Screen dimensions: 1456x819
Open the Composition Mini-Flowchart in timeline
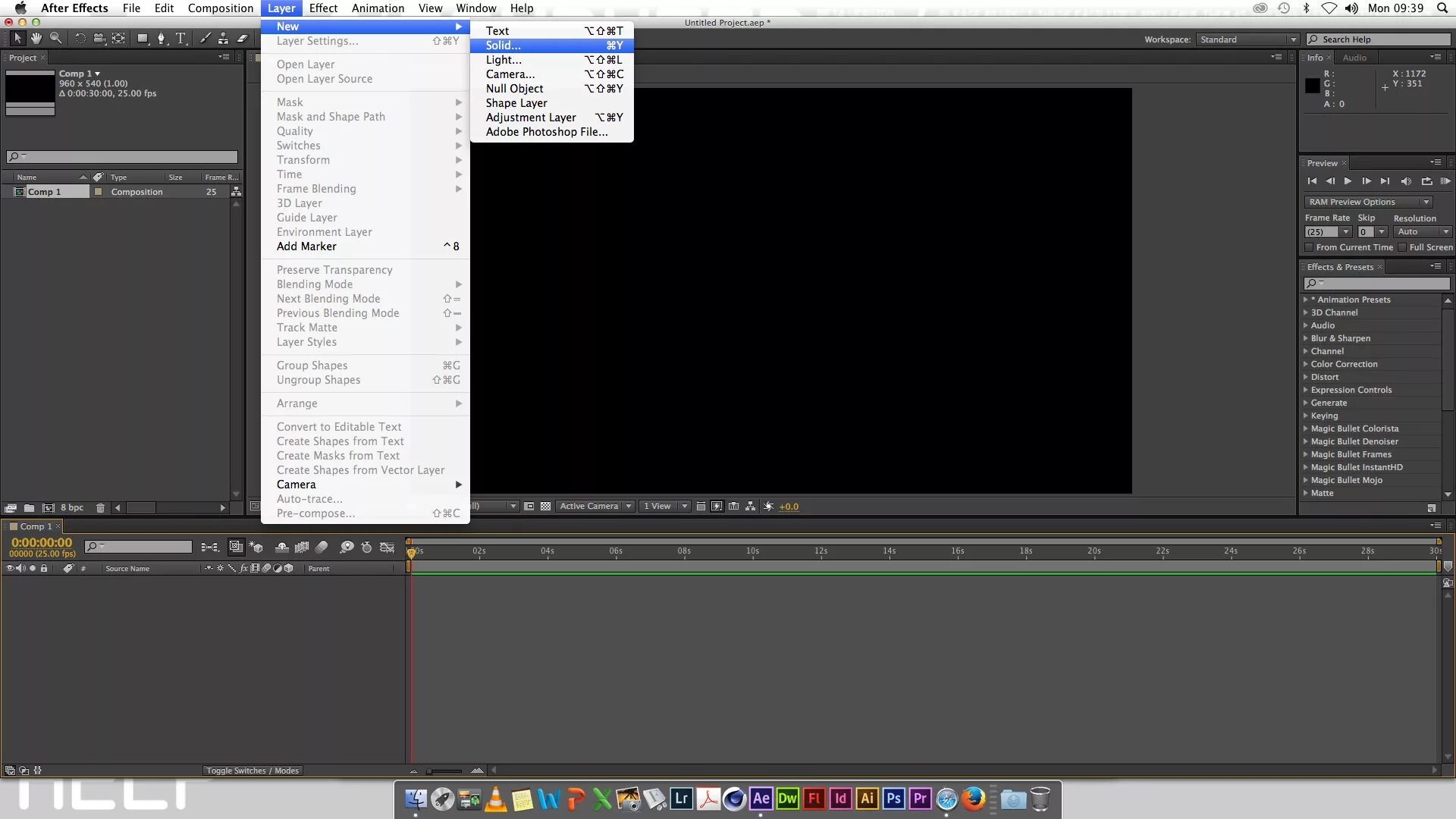click(210, 547)
